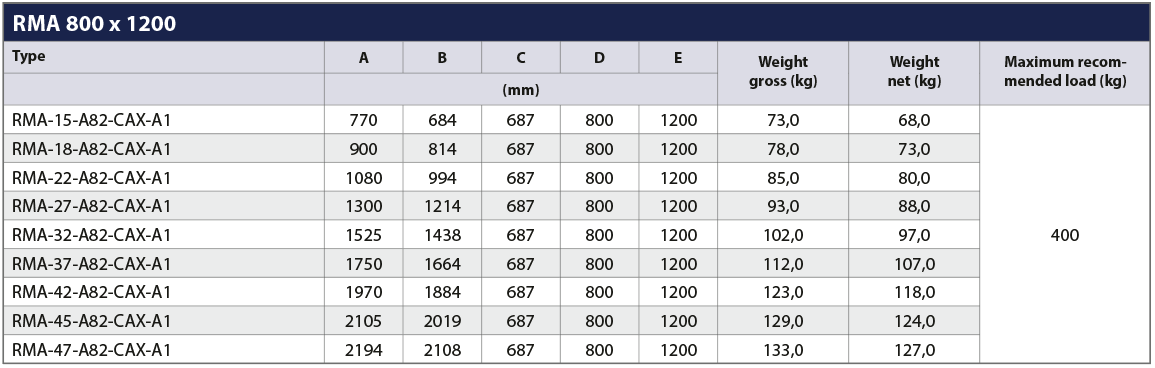Click column header A
This screenshot has height=368, width=1155.
pyautogui.click(x=364, y=58)
